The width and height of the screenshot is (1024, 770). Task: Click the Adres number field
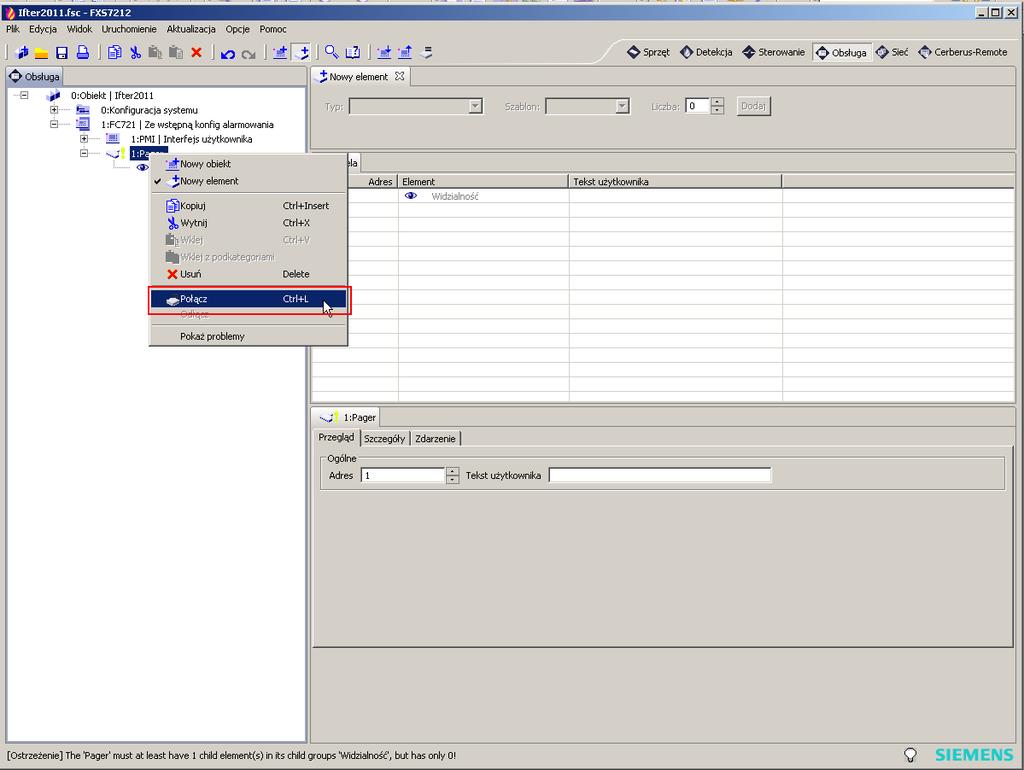tap(403, 475)
